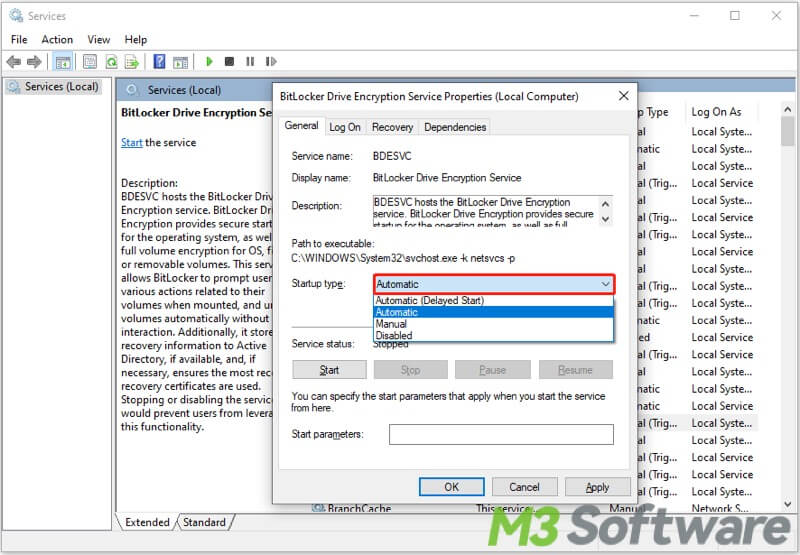Switch to the Extended view tab
The height and width of the screenshot is (555, 800).
click(147, 522)
